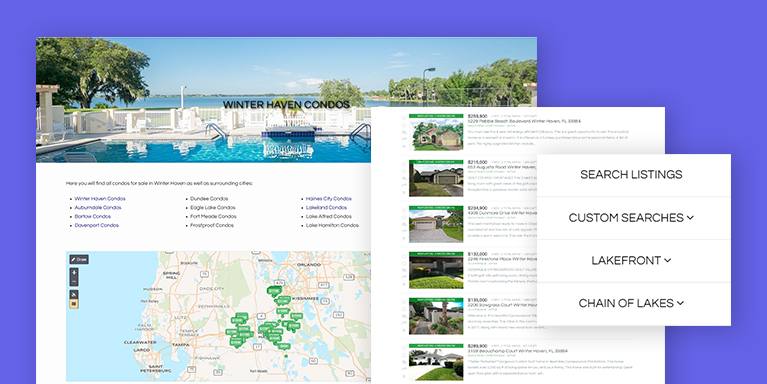
Task: Open the Davenport Condos link
Action: [96, 225]
